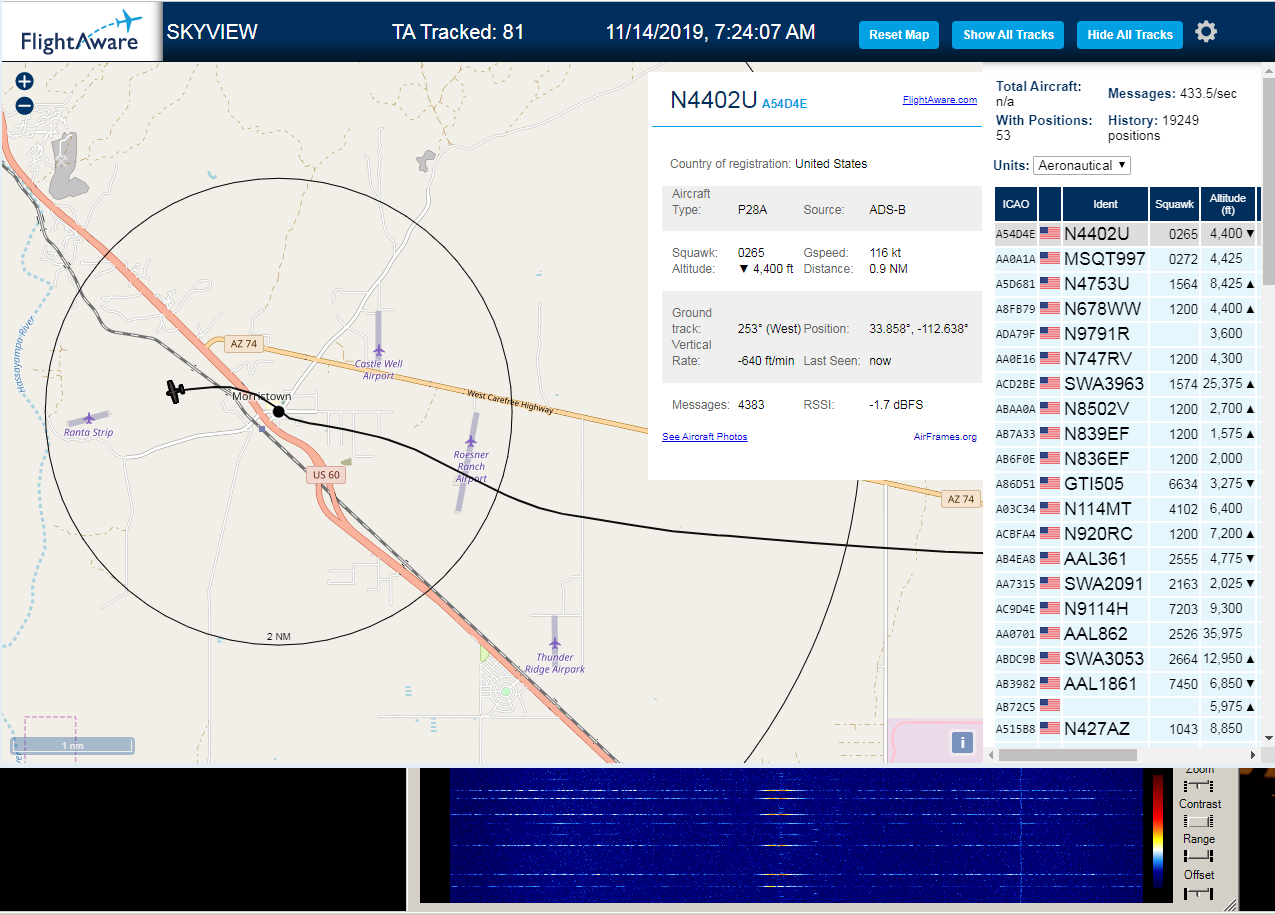Image resolution: width=1275 pixels, height=915 pixels.
Task: Sort the table by the Squawk column header
Action: pos(1174,204)
